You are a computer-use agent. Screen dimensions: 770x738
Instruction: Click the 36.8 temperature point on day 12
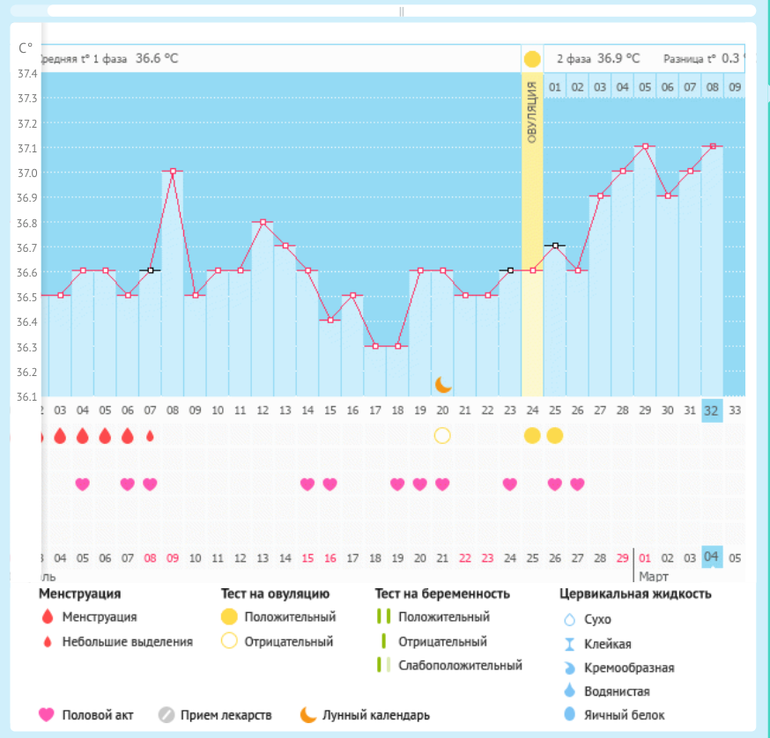pos(262,221)
